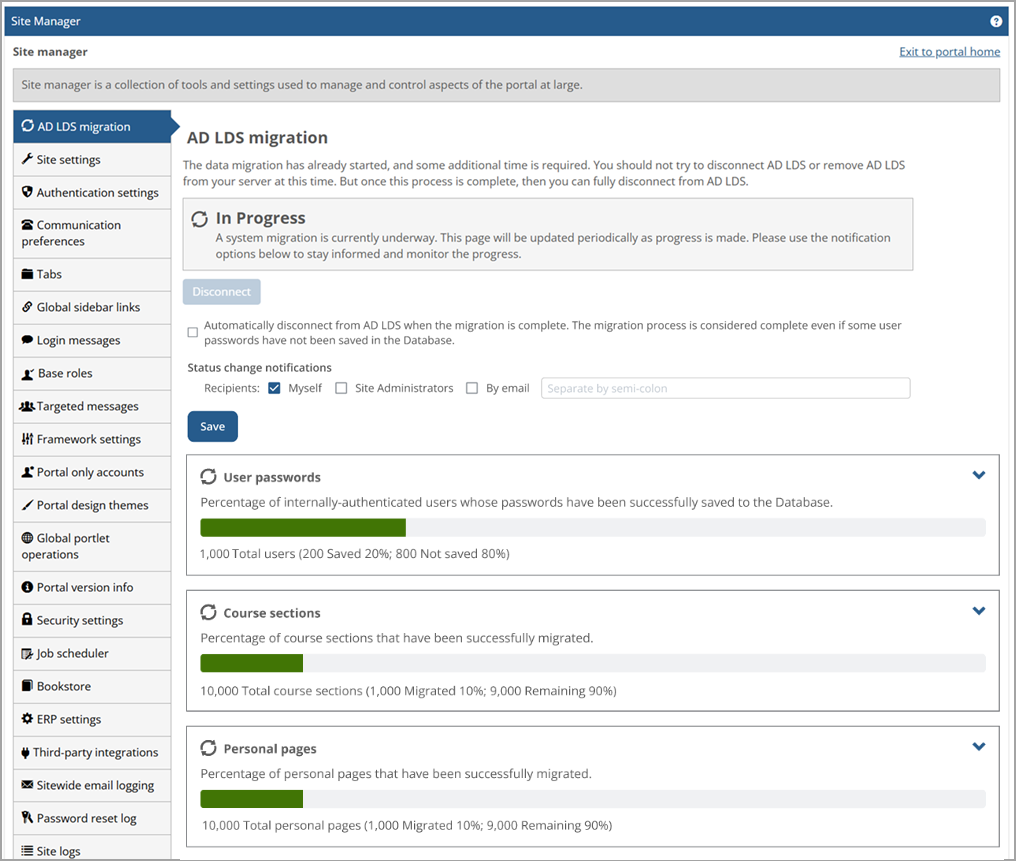The width and height of the screenshot is (1016, 861).
Task: Collapse the User passwords panel chevron
Action: pos(978,475)
